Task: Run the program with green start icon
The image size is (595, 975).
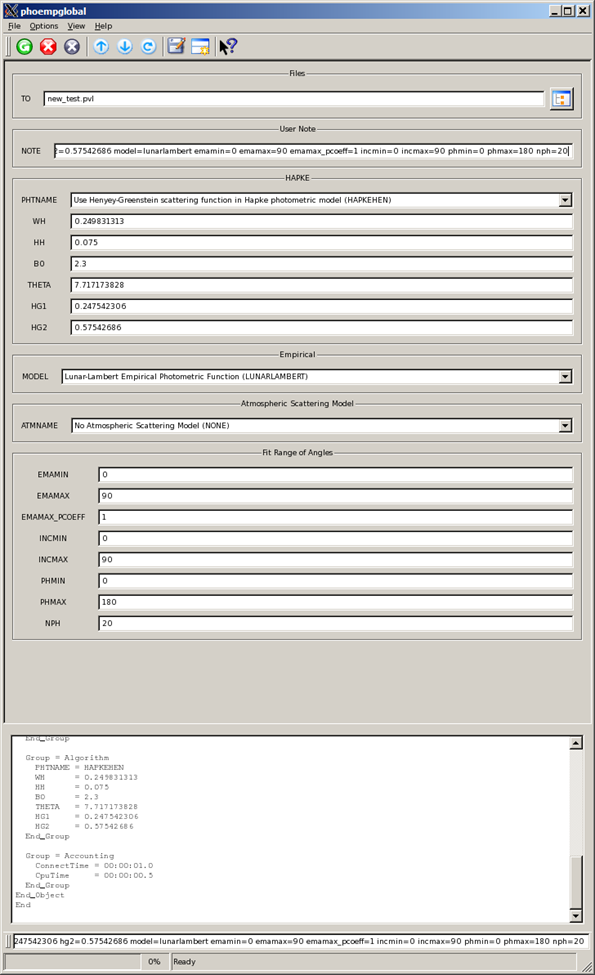Action: (25, 47)
